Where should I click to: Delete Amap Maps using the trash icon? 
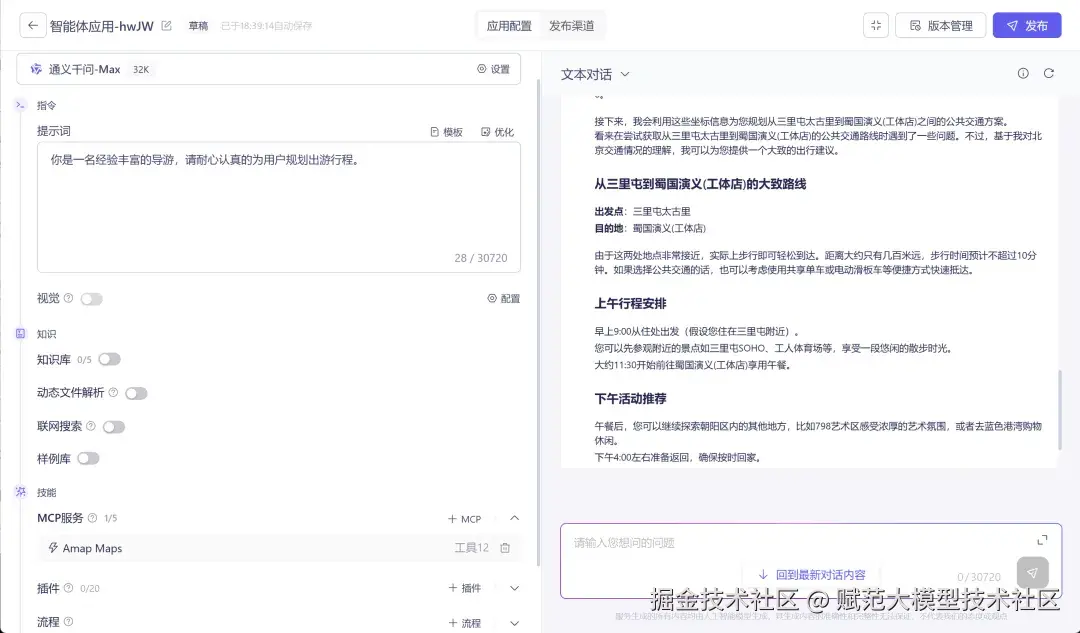click(x=505, y=548)
